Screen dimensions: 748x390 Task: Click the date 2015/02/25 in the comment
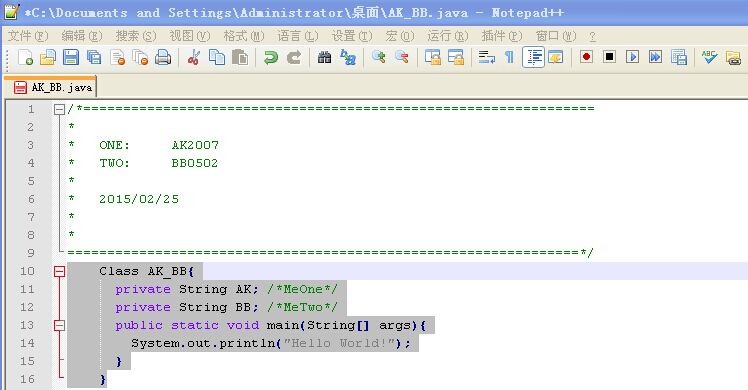coord(139,199)
